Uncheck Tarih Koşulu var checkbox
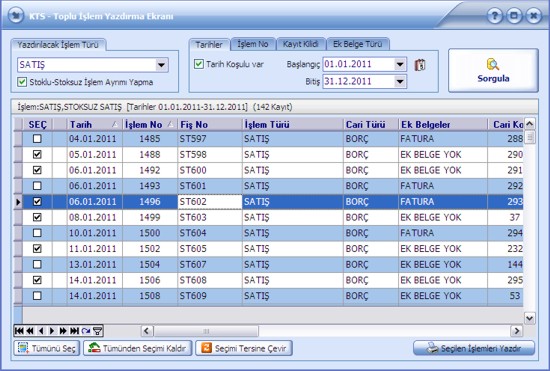 (x=199, y=64)
